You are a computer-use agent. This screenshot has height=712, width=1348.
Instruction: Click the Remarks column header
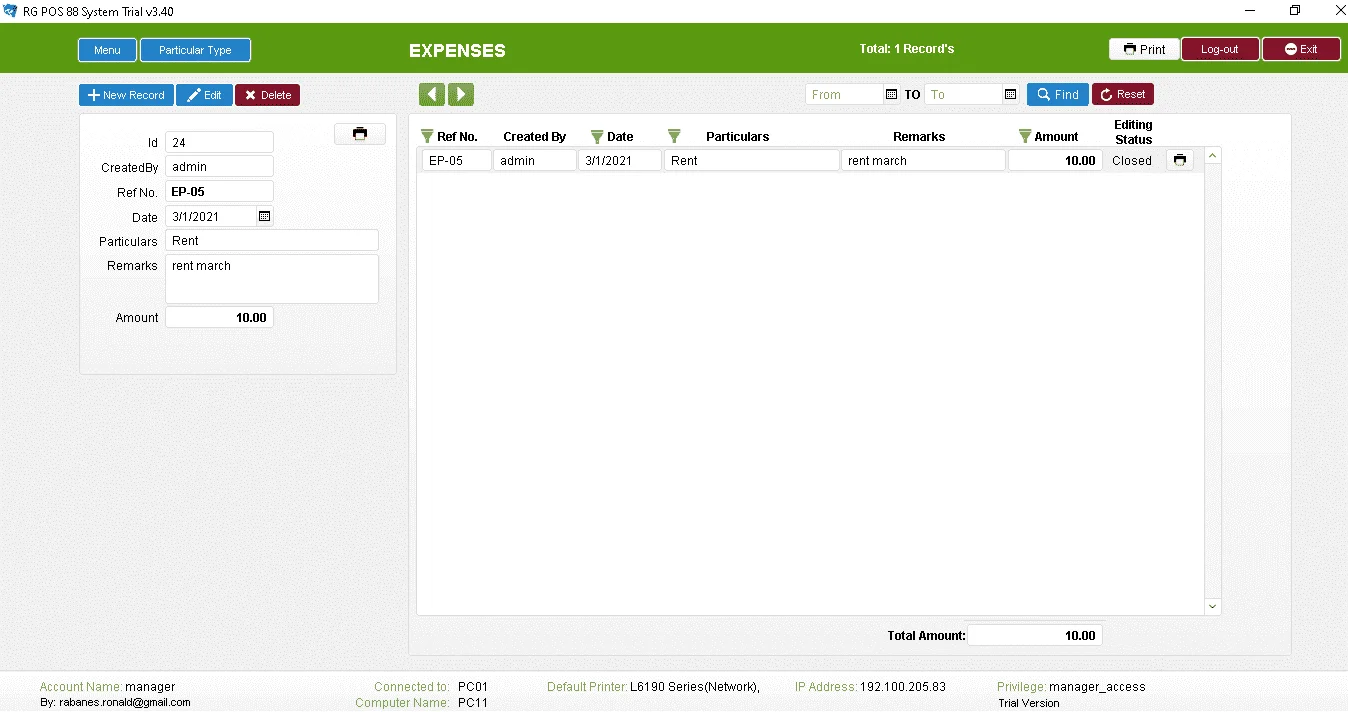[x=919, y=137]
